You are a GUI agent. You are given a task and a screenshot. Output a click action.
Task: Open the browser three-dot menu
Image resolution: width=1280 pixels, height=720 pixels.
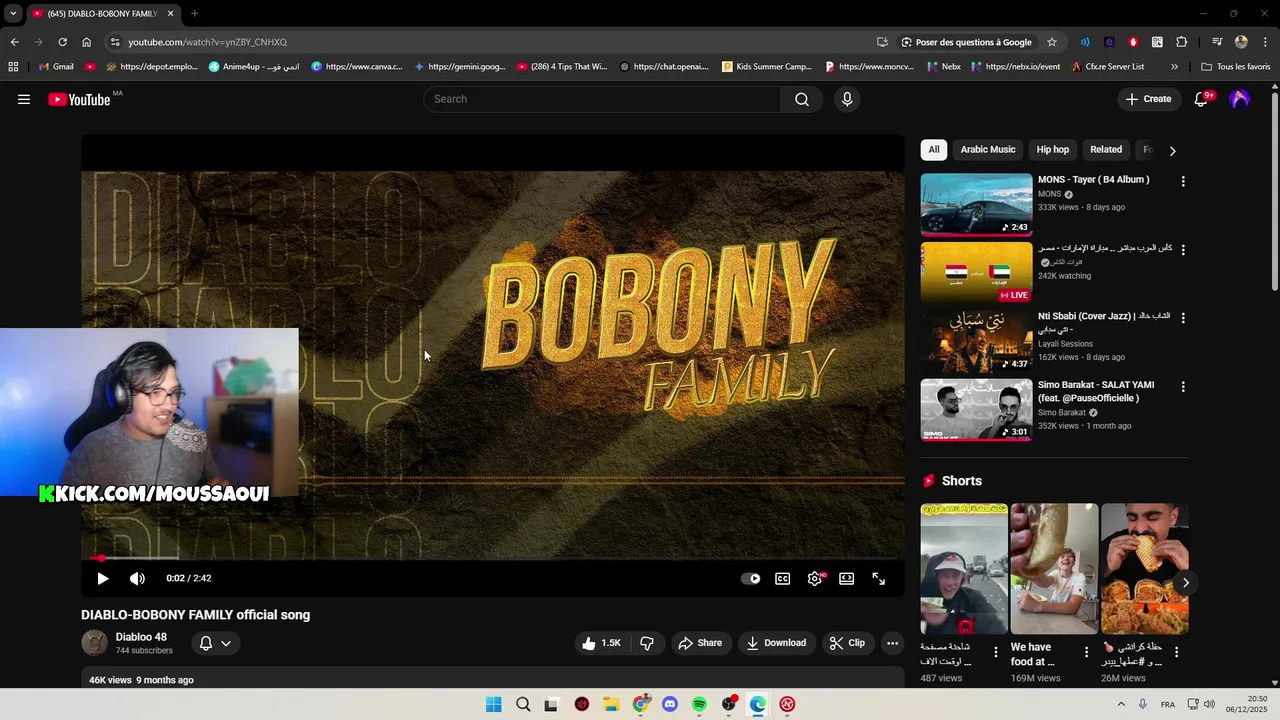[x=1265, y=42]
